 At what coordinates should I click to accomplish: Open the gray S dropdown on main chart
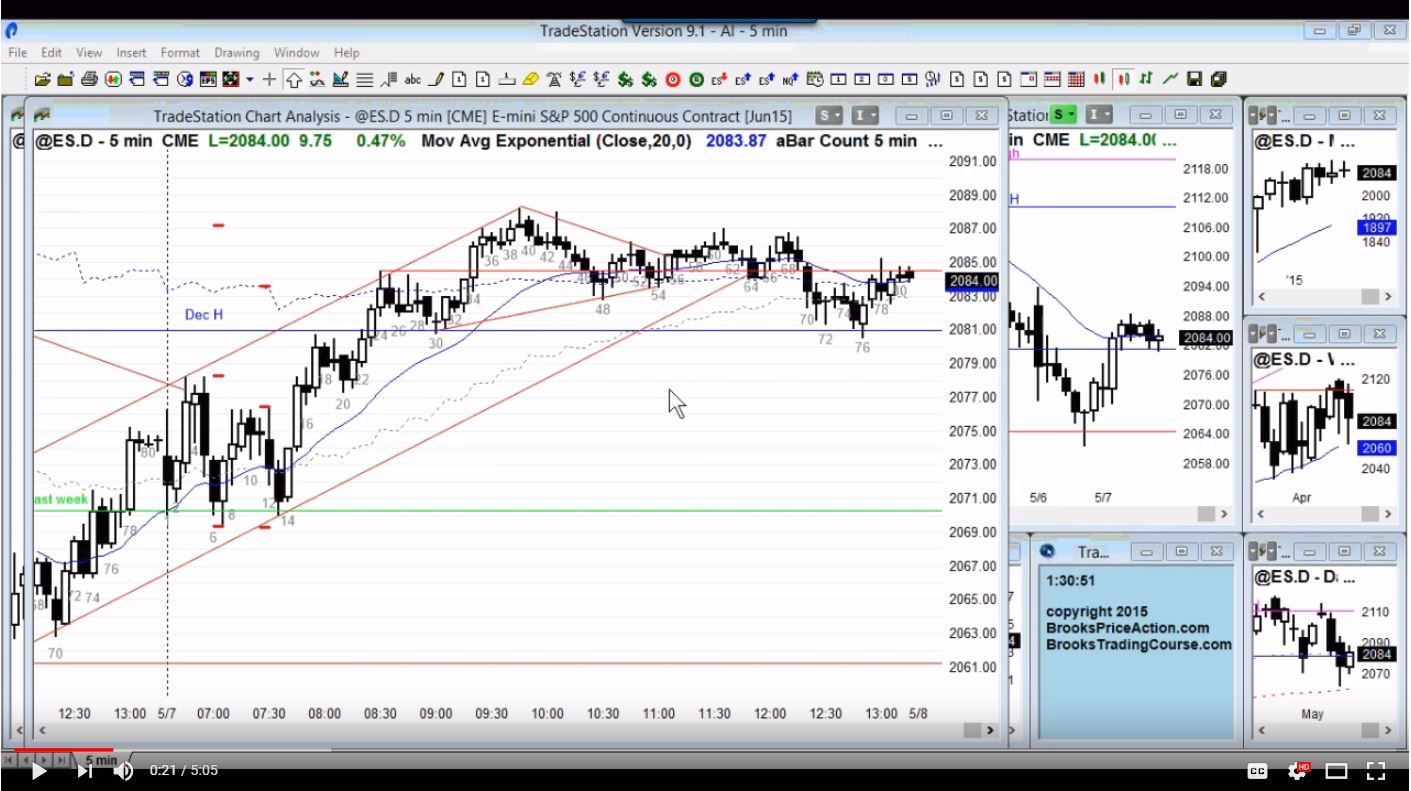click(x=831, y=115)
